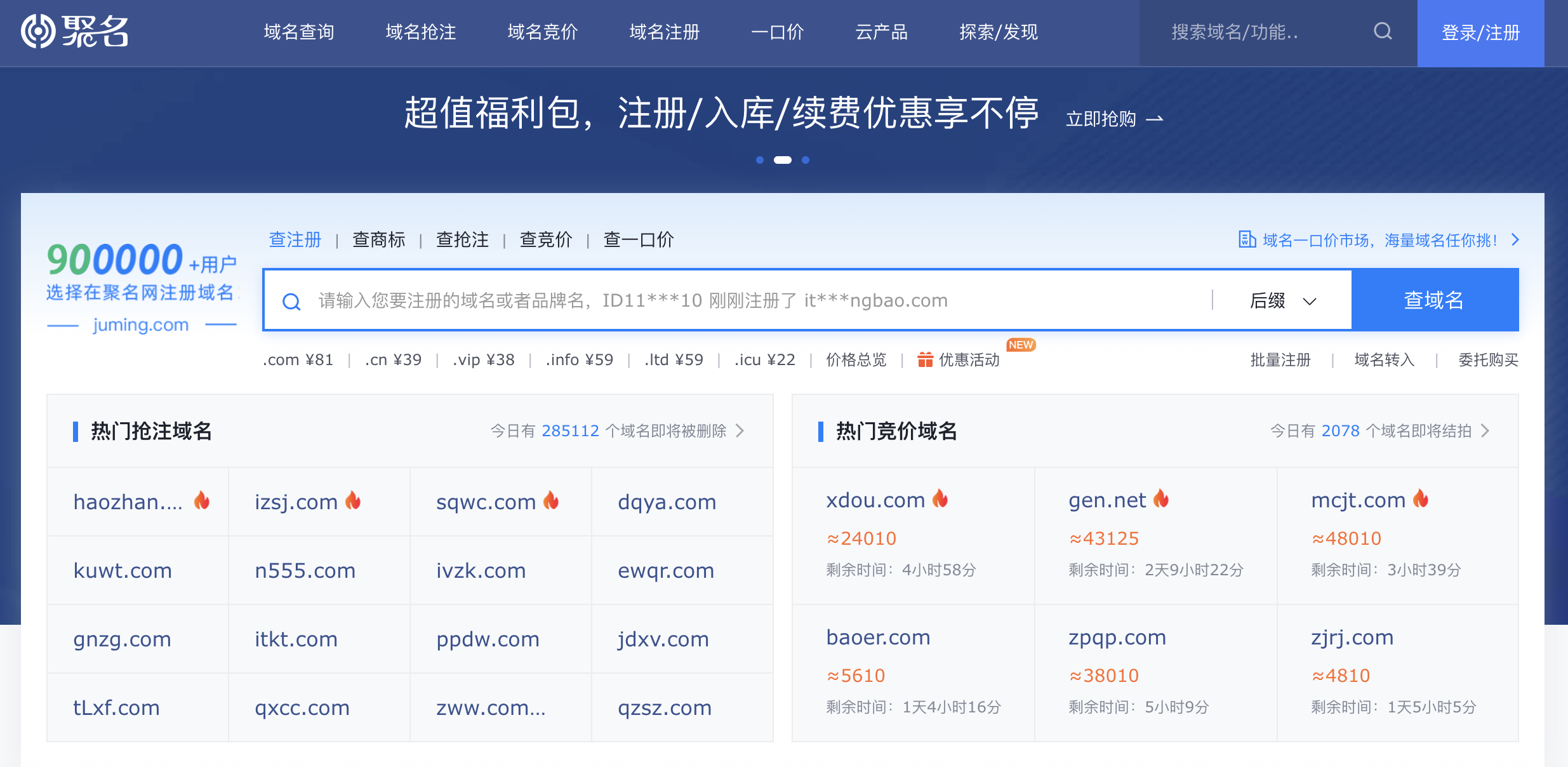Open the 委托购买 link
Image resolution: width=1568 pixels, height=767 pixels.
(x=1489, y=360)
